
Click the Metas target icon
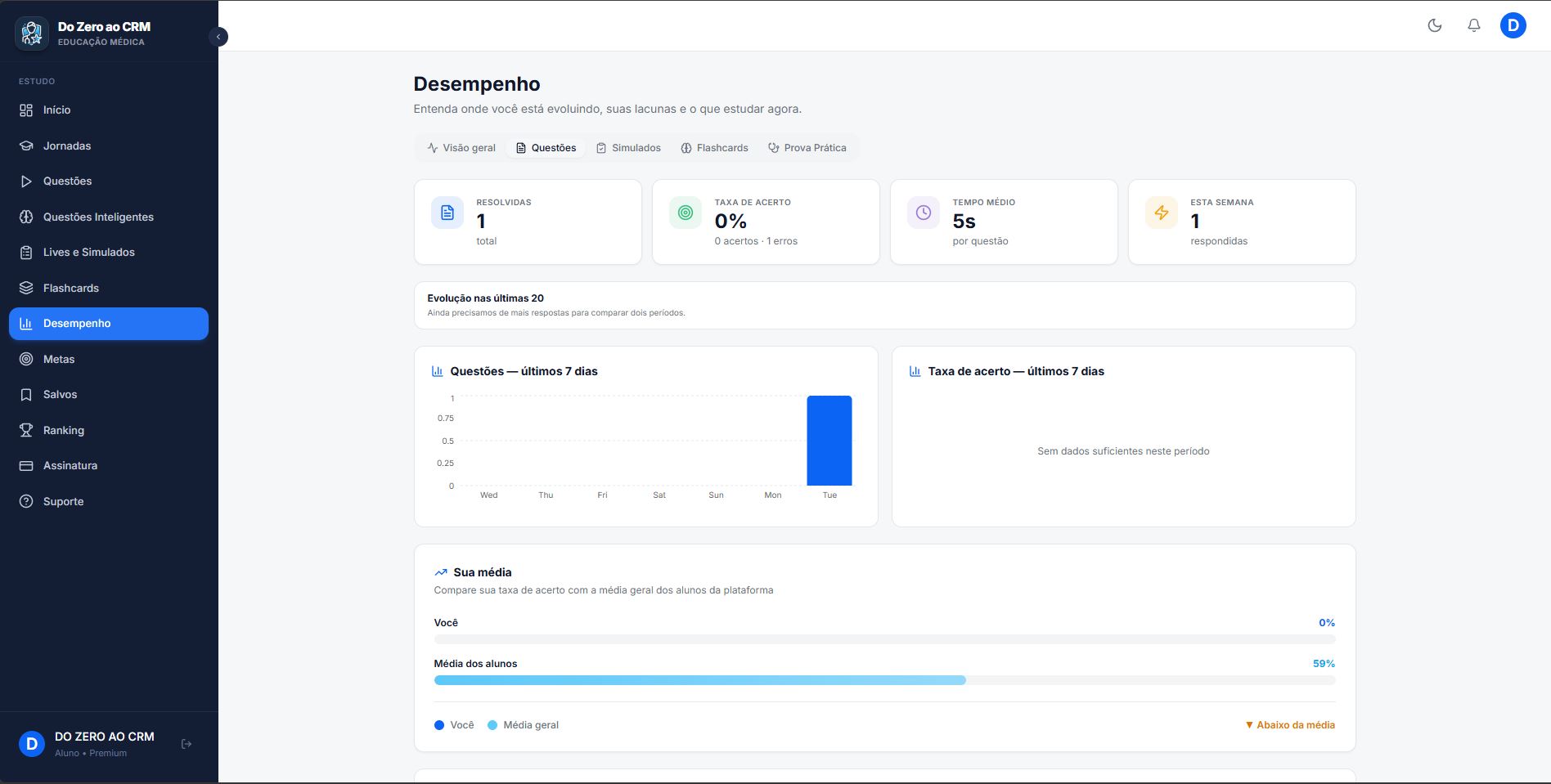(26, 359)
